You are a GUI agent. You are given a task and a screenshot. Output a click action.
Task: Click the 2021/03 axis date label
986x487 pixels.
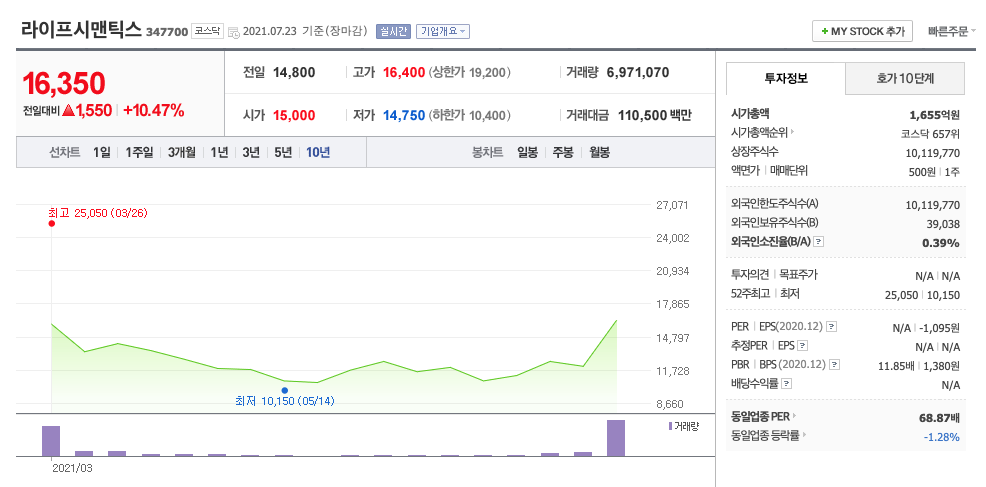point(72,468)
